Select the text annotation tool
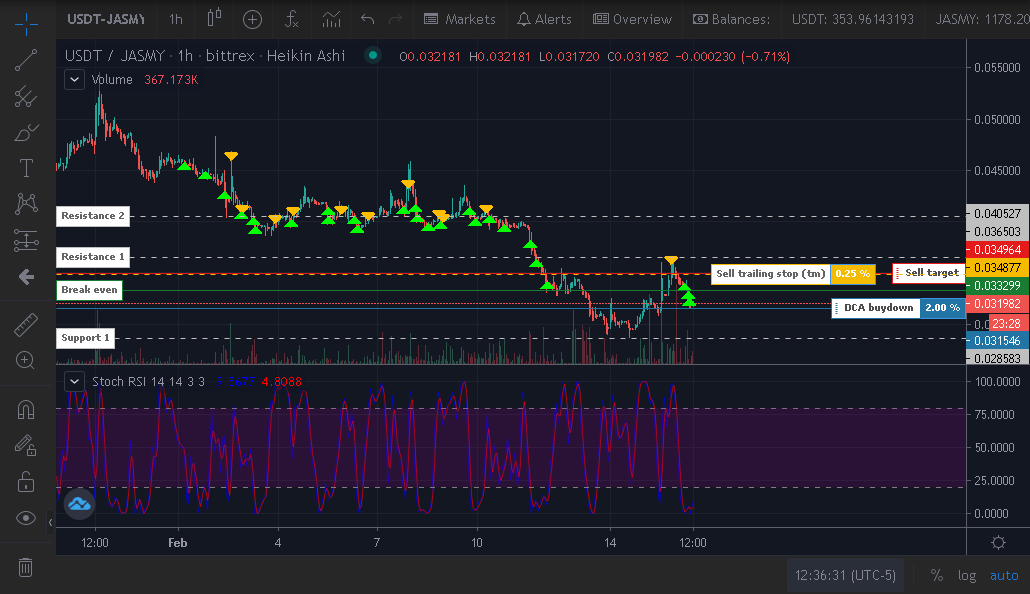The height and width of the screenshot is (594, 1030). (x=26, y=168)
